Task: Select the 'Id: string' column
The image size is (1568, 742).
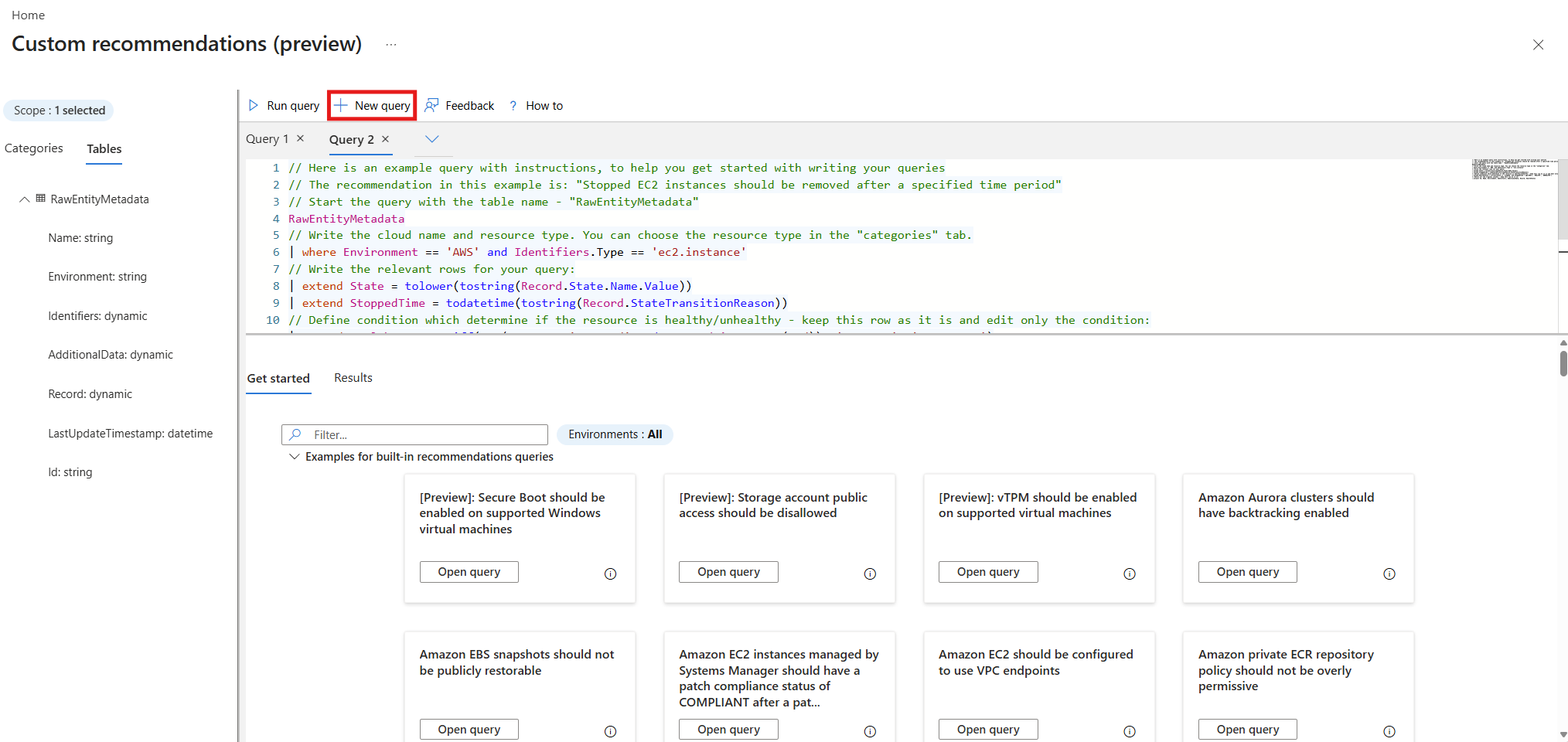Action: (70, 472)
